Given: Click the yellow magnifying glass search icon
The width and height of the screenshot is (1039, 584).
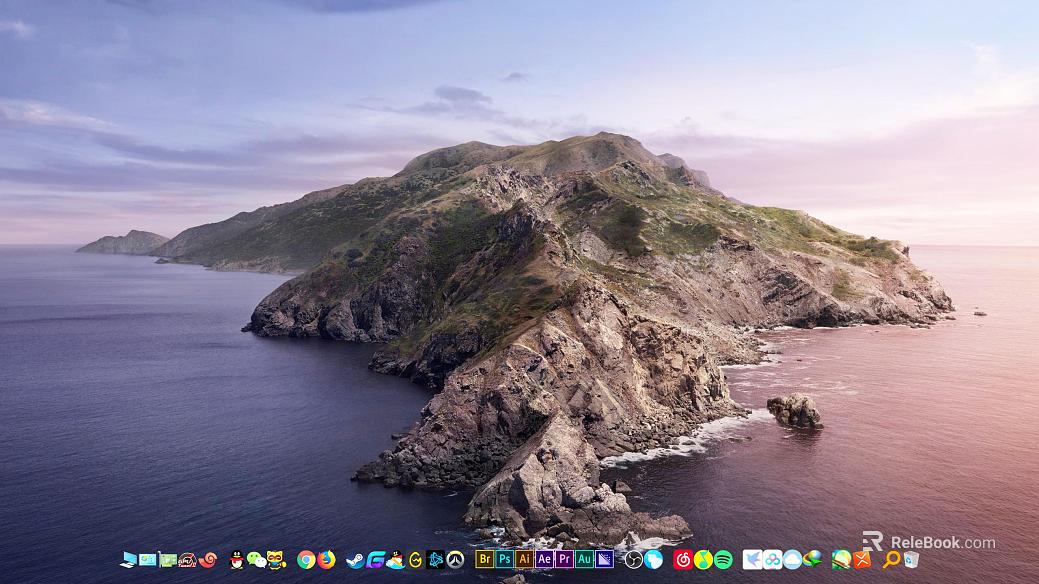Looking at the screenshot, I should 890,559.
